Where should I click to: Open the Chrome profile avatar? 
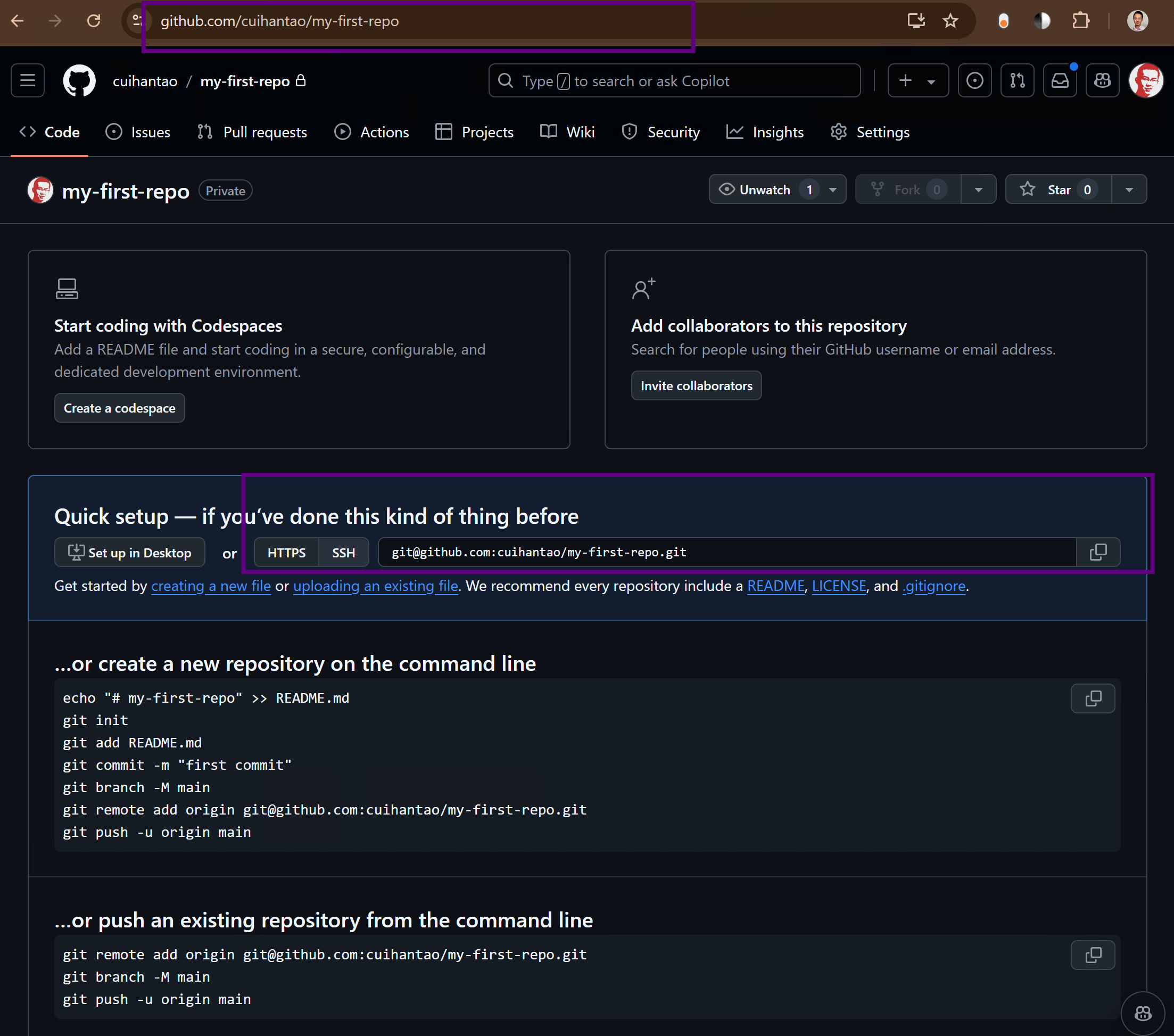[x=1137, y=21]
